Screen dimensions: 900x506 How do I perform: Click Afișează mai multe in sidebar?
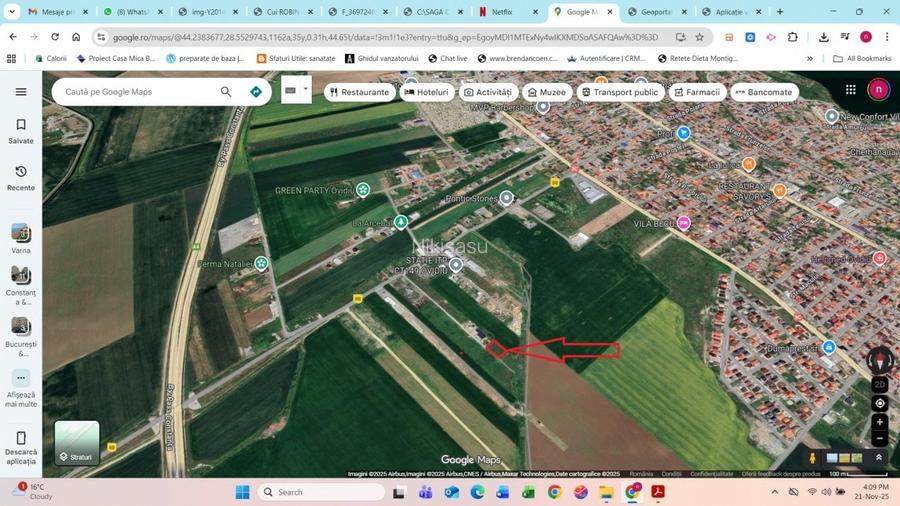21,387
